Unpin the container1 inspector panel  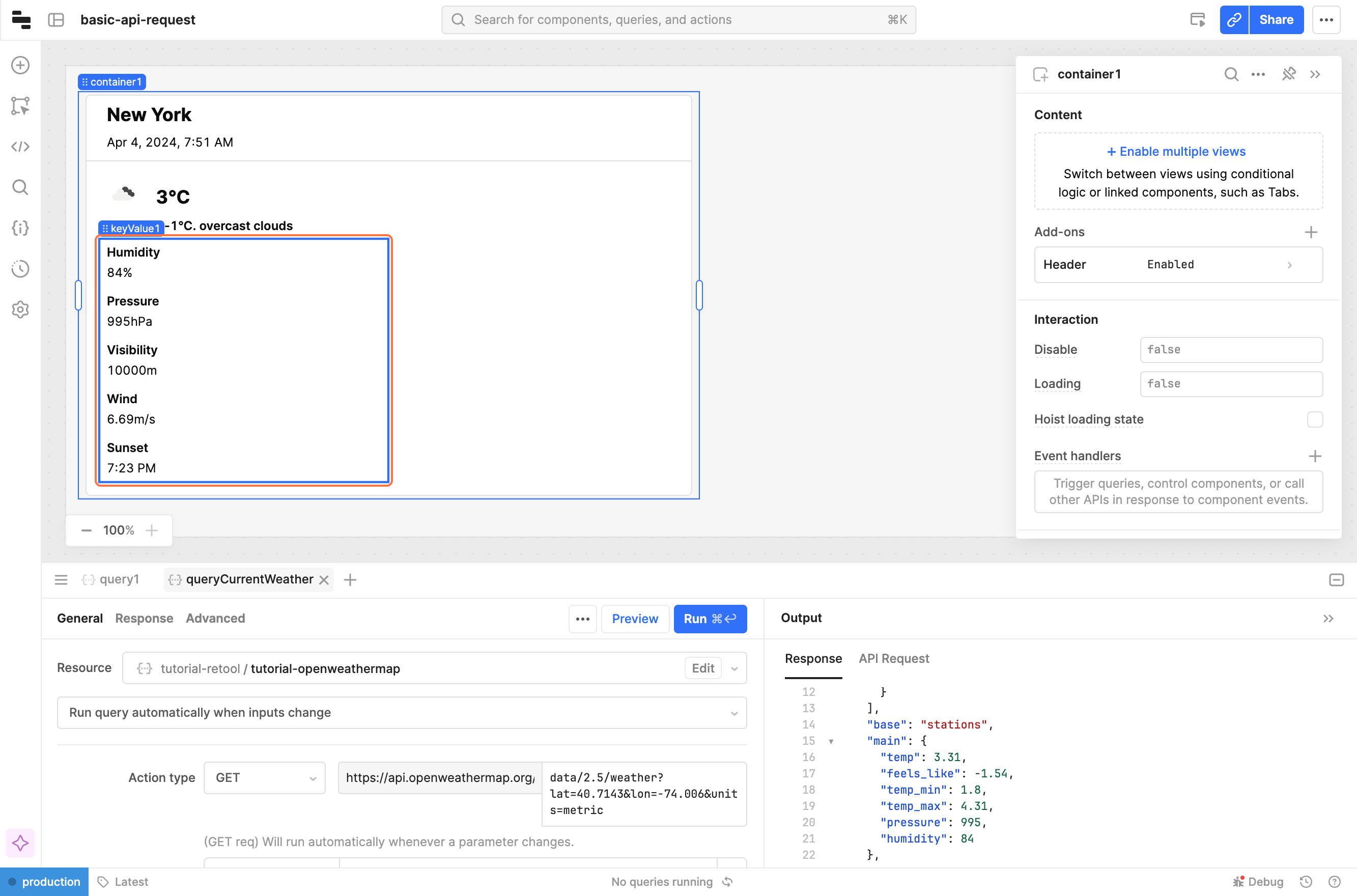pyautogui.click(x=1288, y=74)
